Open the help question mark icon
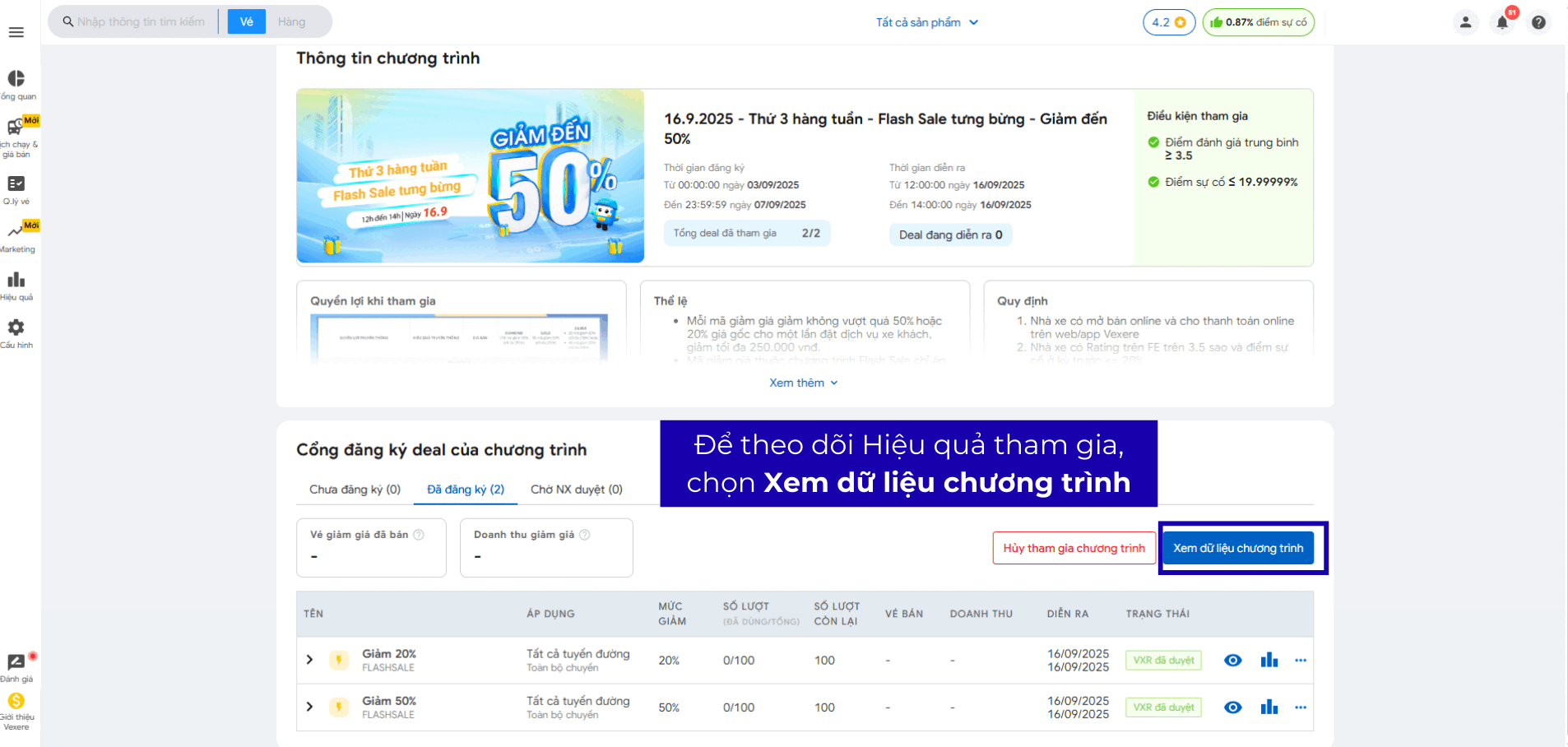Image resolution: width=1568 pixels, height=747 pixels. (1538, 22)
